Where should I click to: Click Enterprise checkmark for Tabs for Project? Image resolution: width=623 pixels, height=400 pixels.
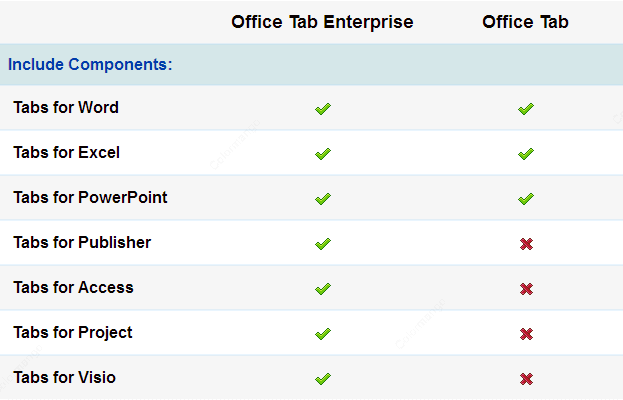coord(323,334)
